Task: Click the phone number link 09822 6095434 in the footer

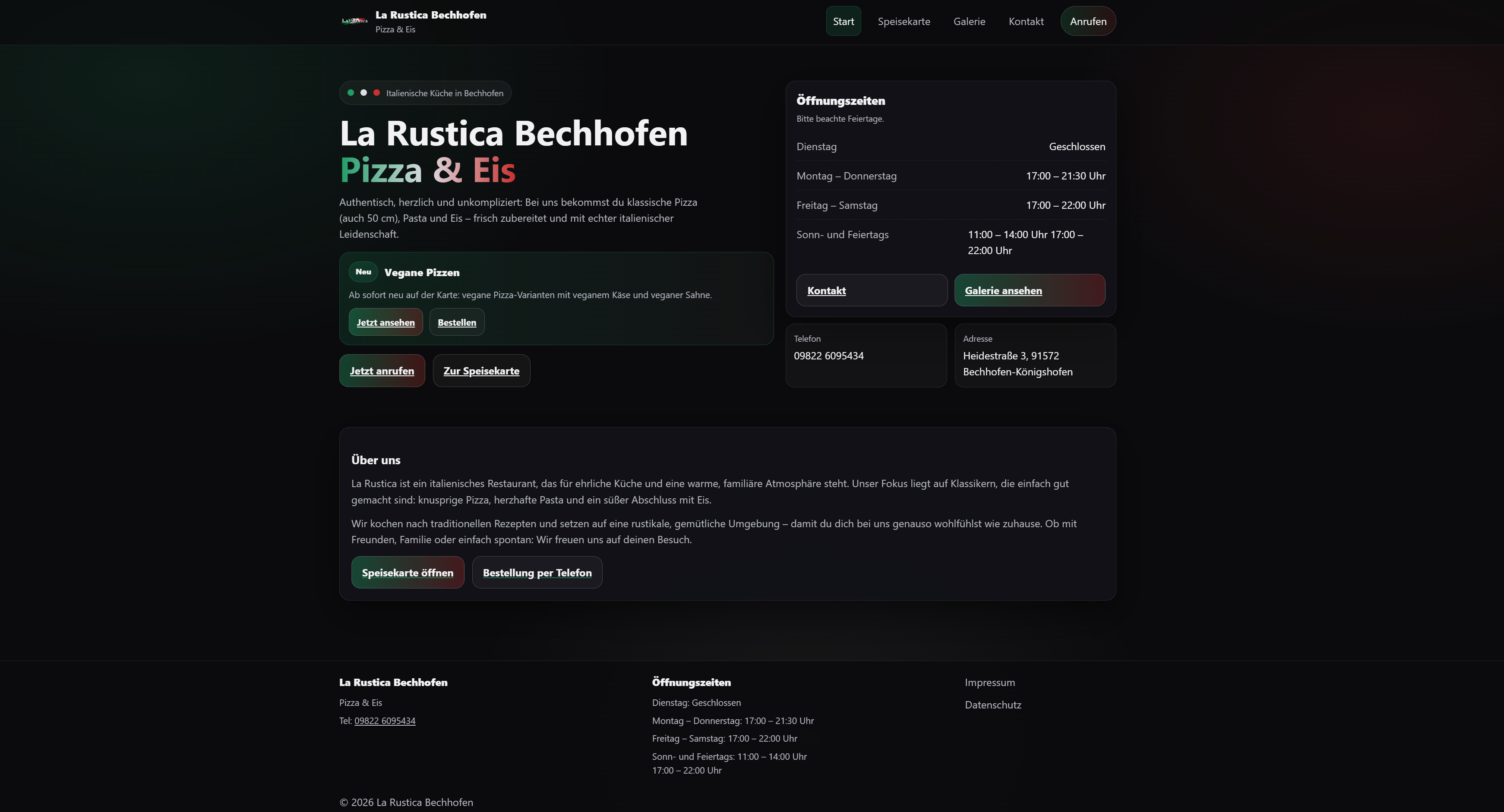Action: point(384,721)
